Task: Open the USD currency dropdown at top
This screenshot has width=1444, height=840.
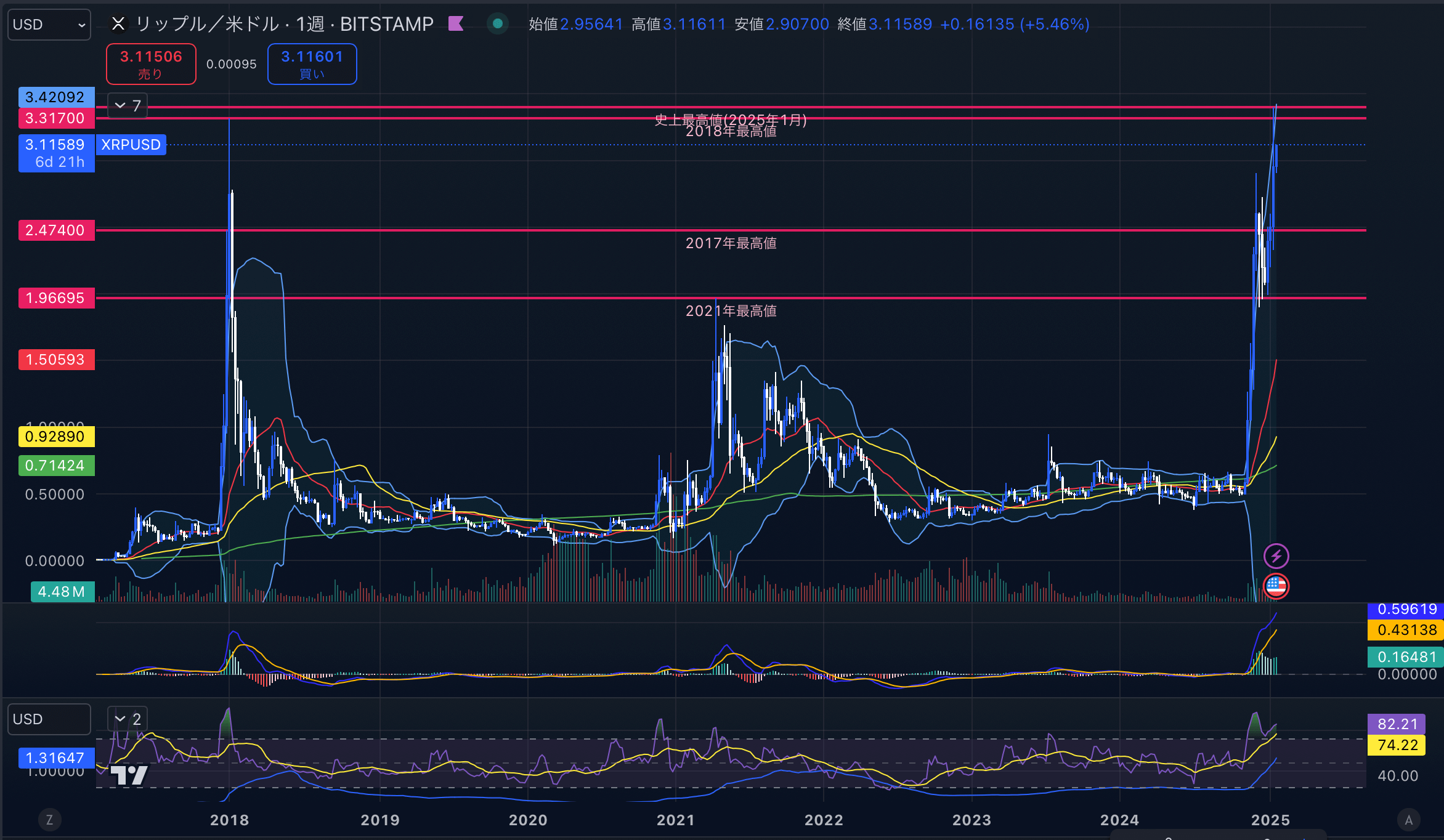Action: coord(49,25)
